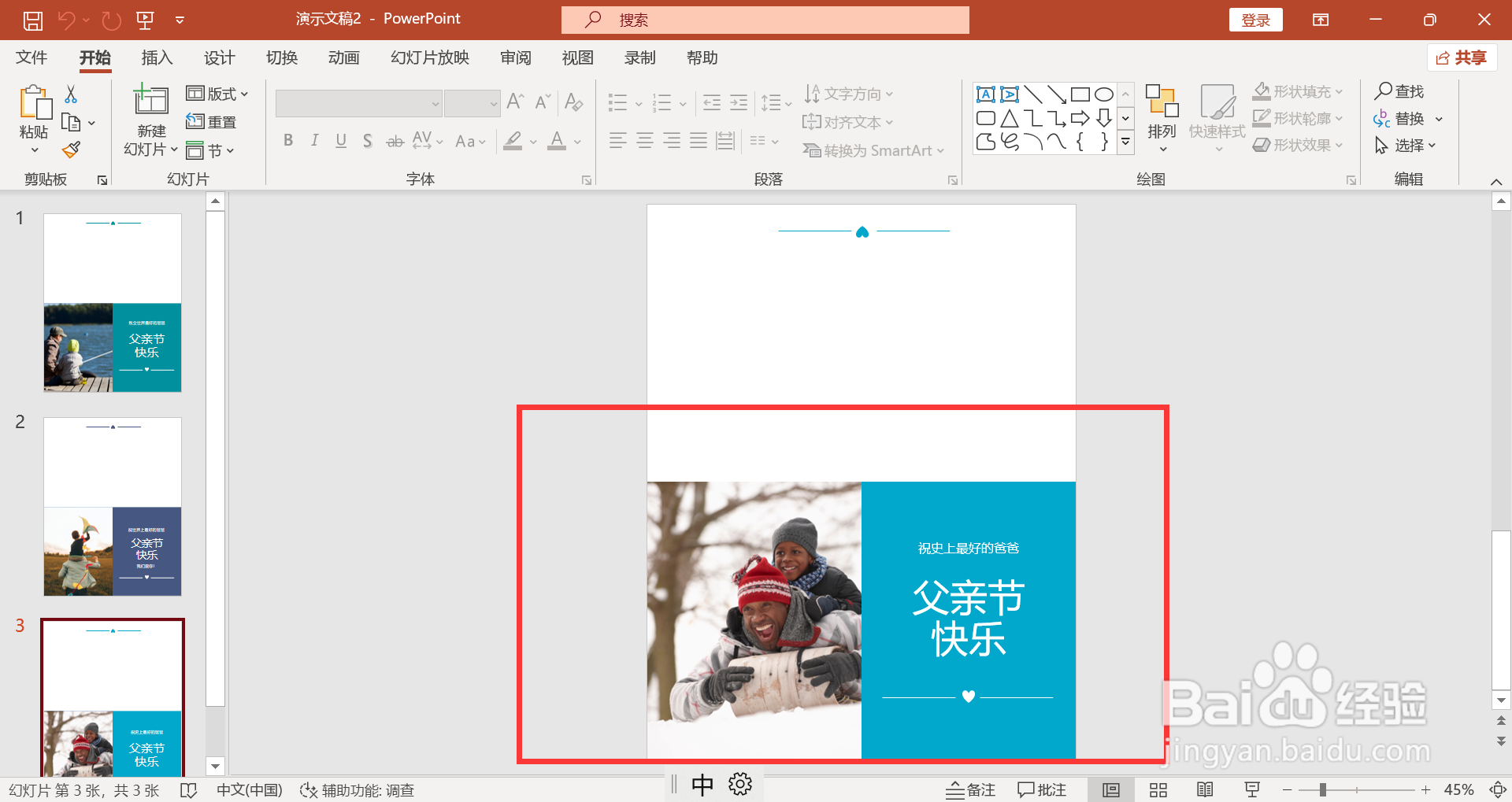1512x802 pixels.
Task: Open the font name combo box
Action: (x=358, y=103)
